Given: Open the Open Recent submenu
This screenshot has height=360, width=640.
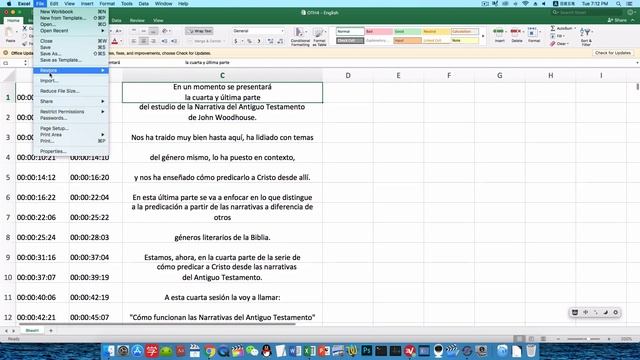Looking at the screenshot, I should click(71, 31).
